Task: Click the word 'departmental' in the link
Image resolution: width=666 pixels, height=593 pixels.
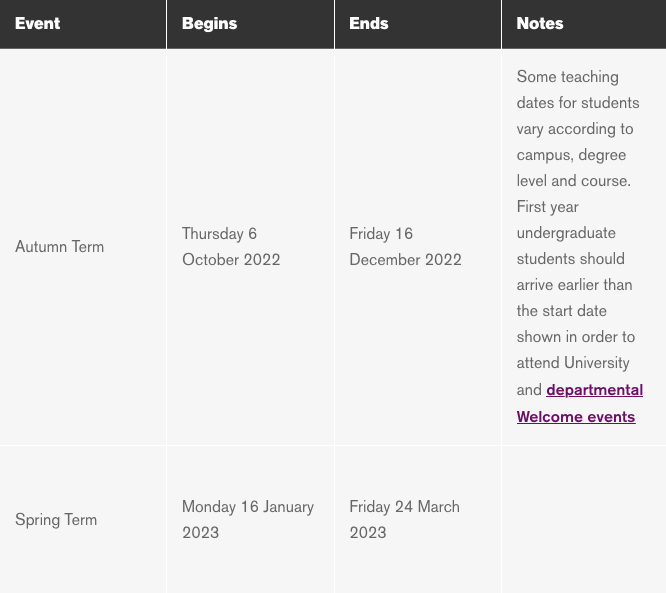Action: tap(594, 390)
